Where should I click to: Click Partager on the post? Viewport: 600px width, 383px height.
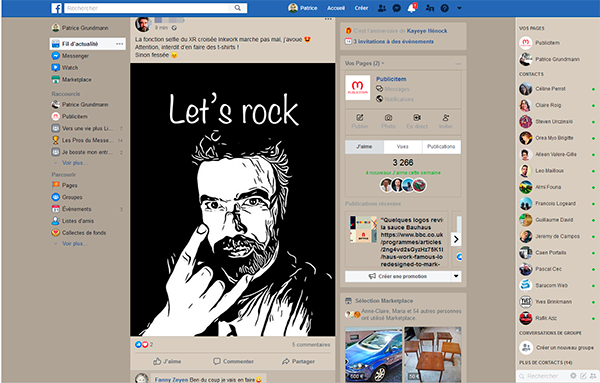point(298,361)
